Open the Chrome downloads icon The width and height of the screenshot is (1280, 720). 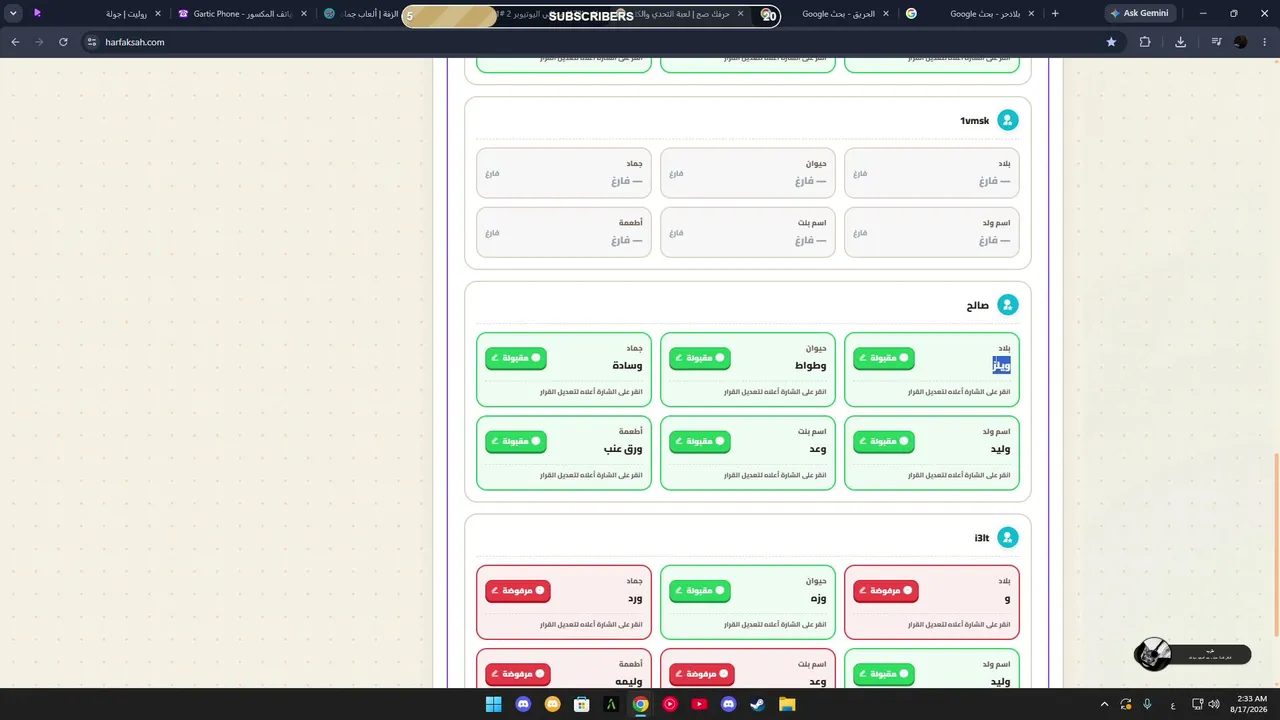[x=1181, y=42]
